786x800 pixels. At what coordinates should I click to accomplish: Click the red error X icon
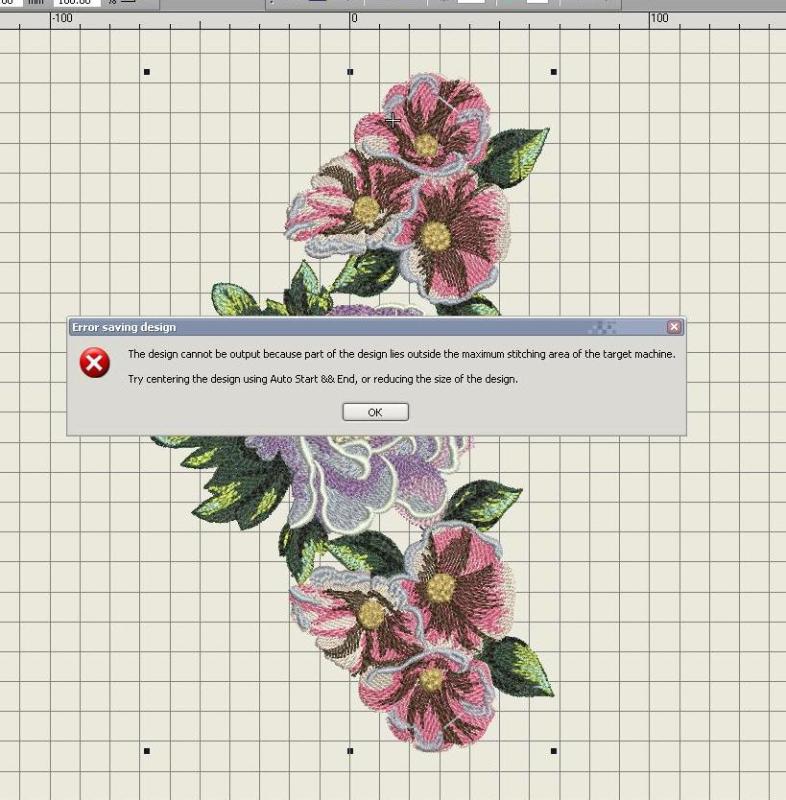click(x=94, y=363)
